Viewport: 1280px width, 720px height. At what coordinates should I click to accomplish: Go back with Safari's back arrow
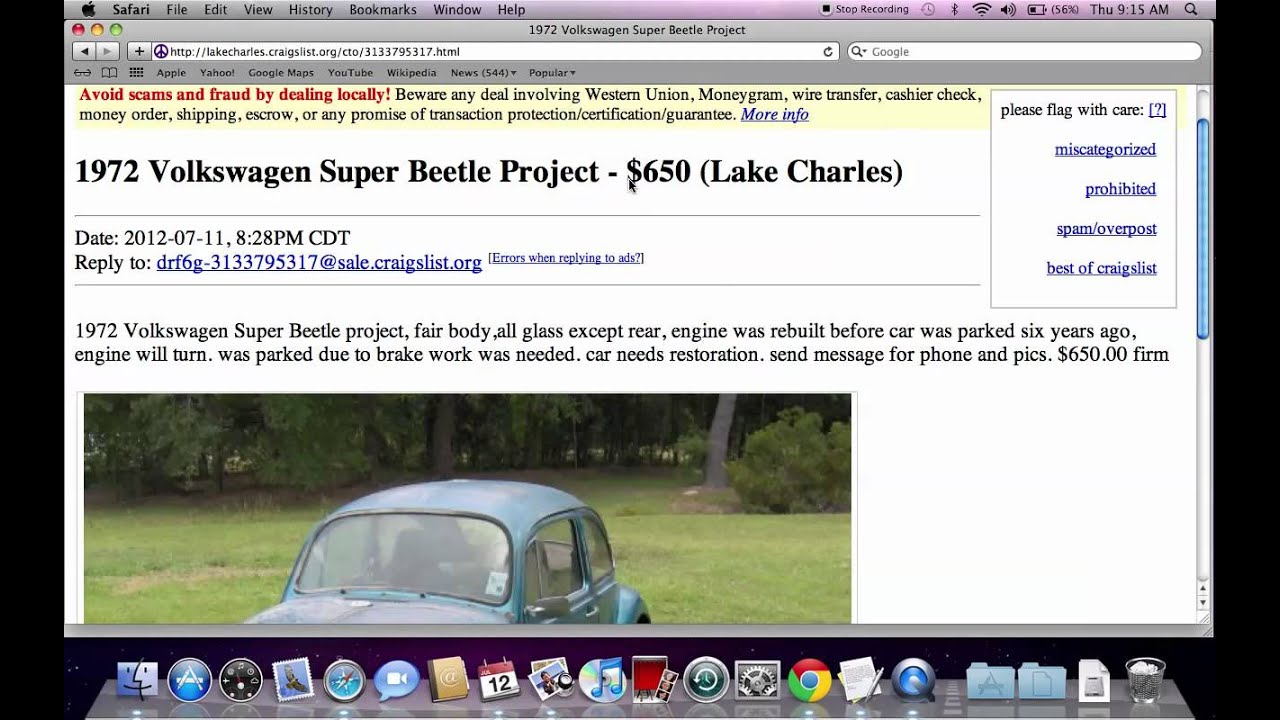tap(84, 51)
